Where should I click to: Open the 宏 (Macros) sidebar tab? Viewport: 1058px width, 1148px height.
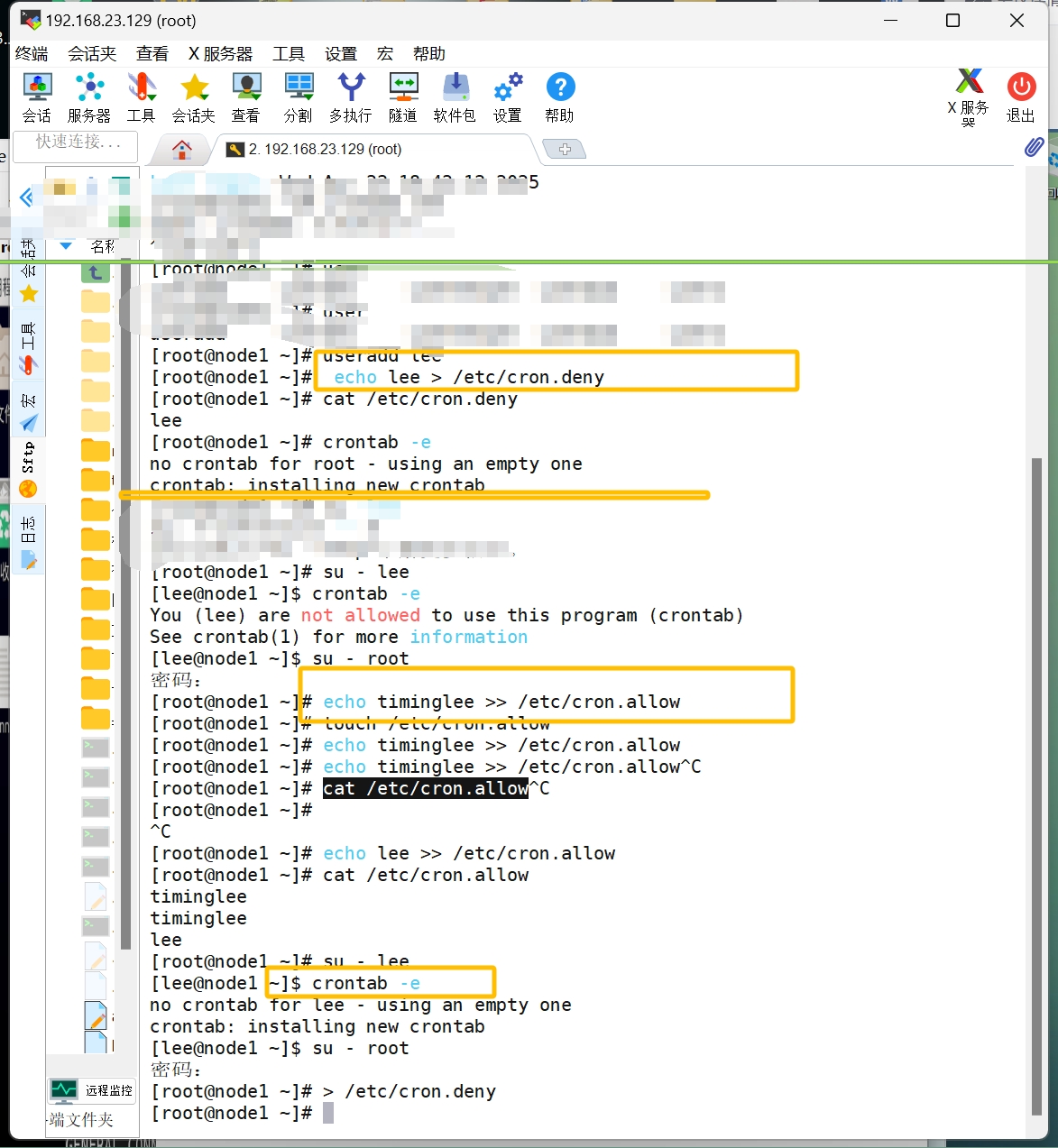tap(29, 411)
